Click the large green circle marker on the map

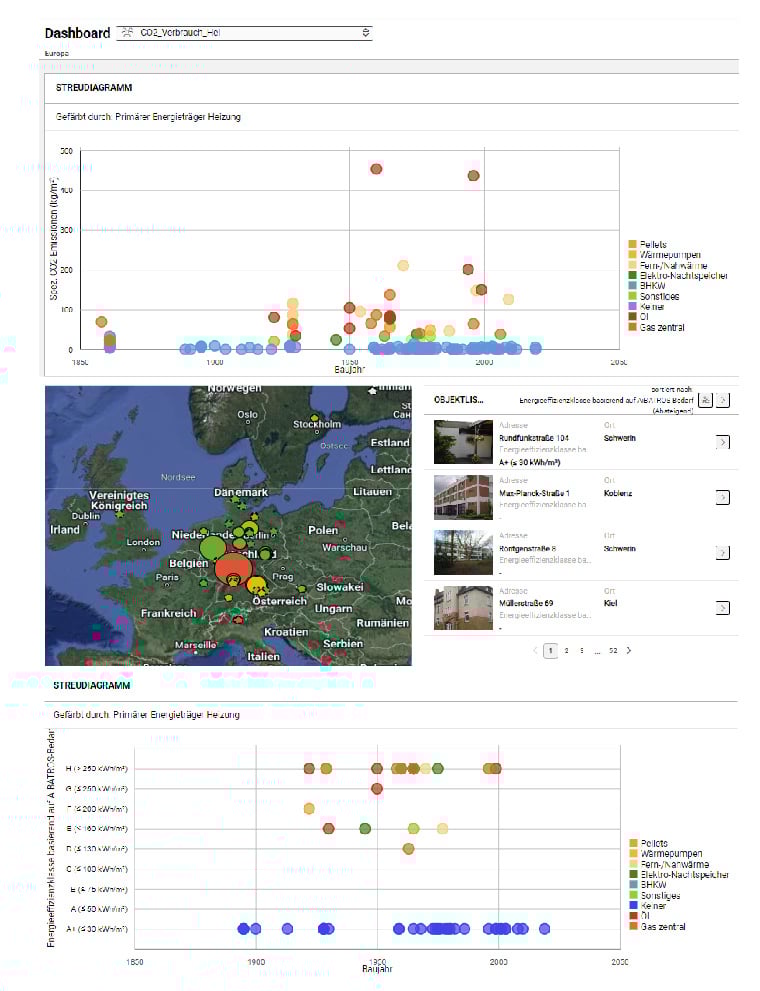click(x=213, y=547)
